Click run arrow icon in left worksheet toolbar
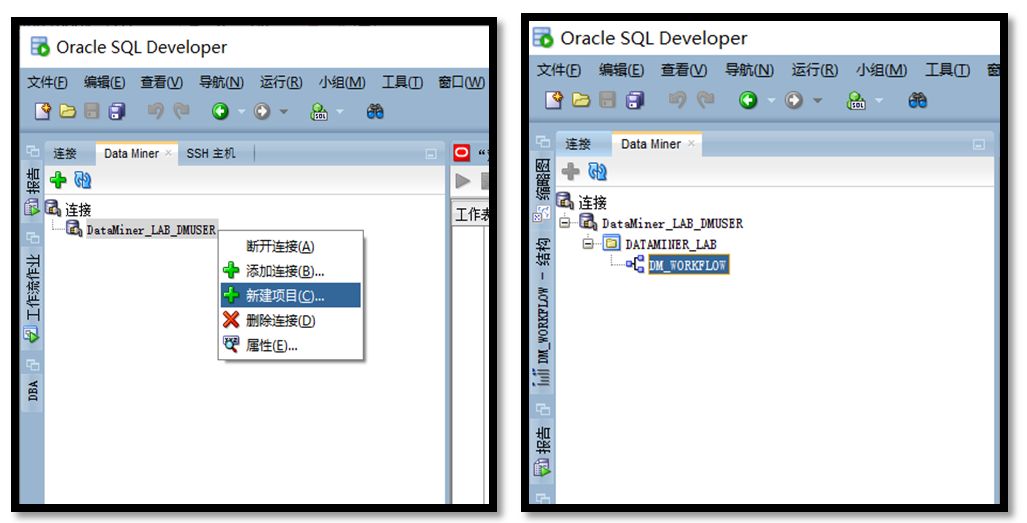Image resolution: width=1027 pixels, height=523 pixels. [x=463, y=181]
